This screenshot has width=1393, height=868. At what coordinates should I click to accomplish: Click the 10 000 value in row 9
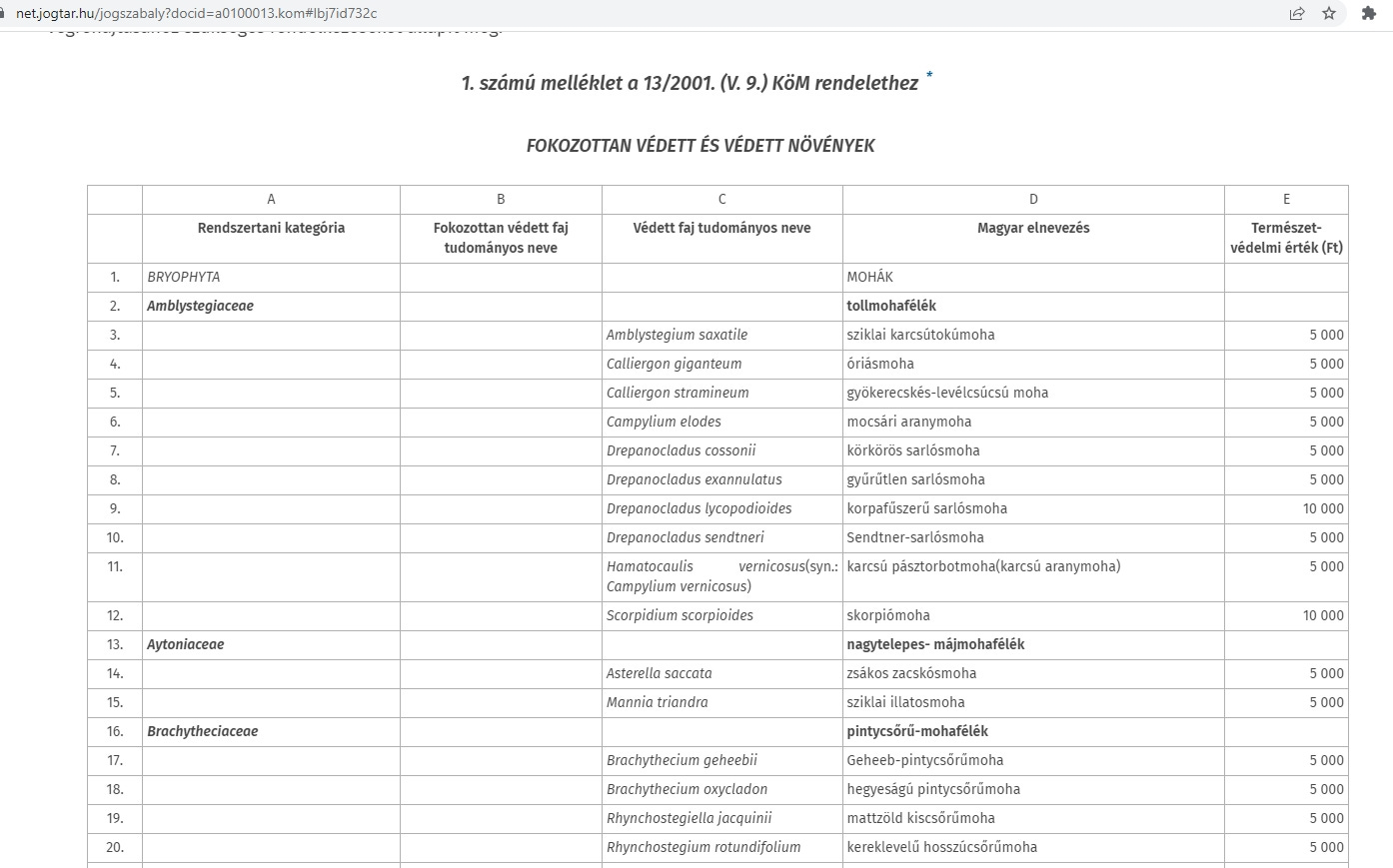click(x=1323, y=508)
